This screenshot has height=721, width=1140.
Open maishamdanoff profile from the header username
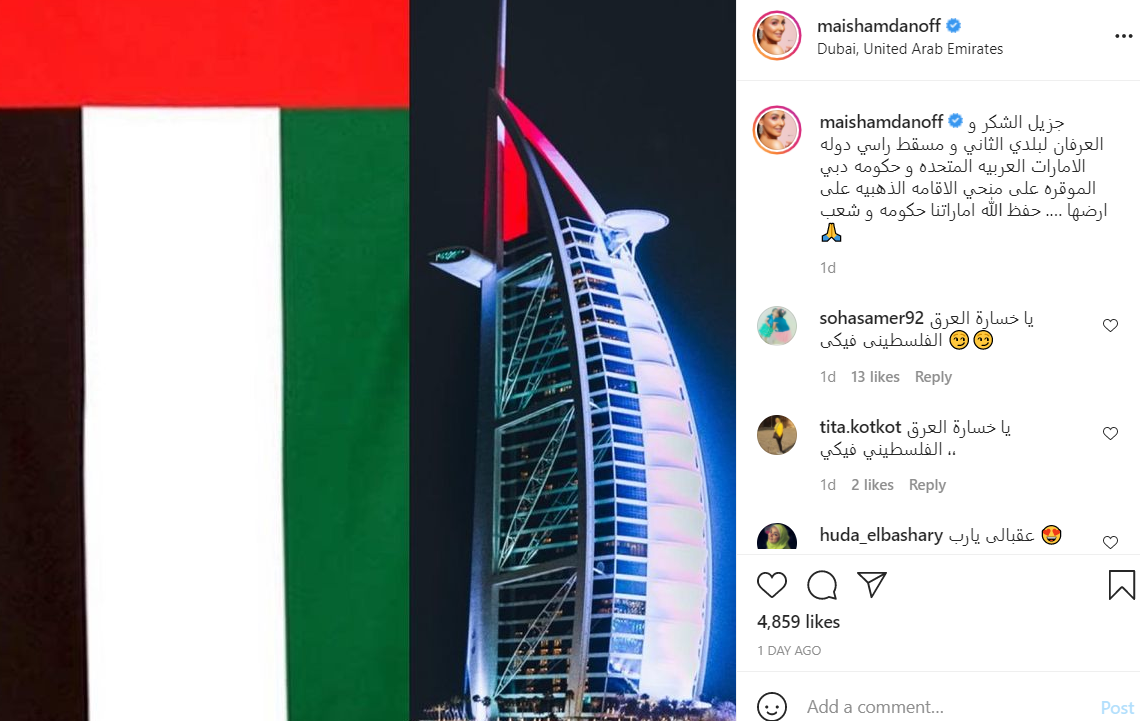point(879,26)
